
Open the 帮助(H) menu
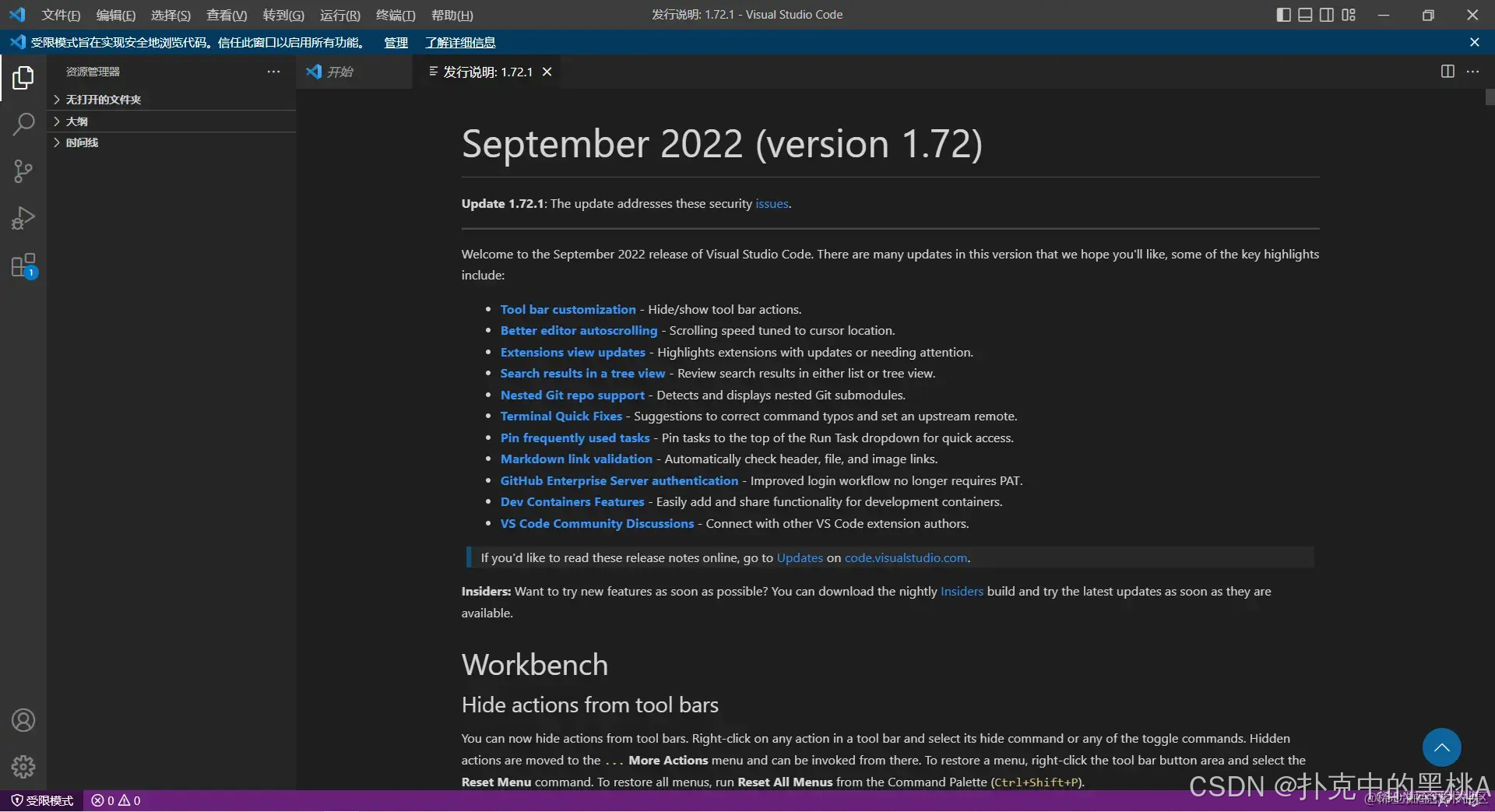coord(452,15)
